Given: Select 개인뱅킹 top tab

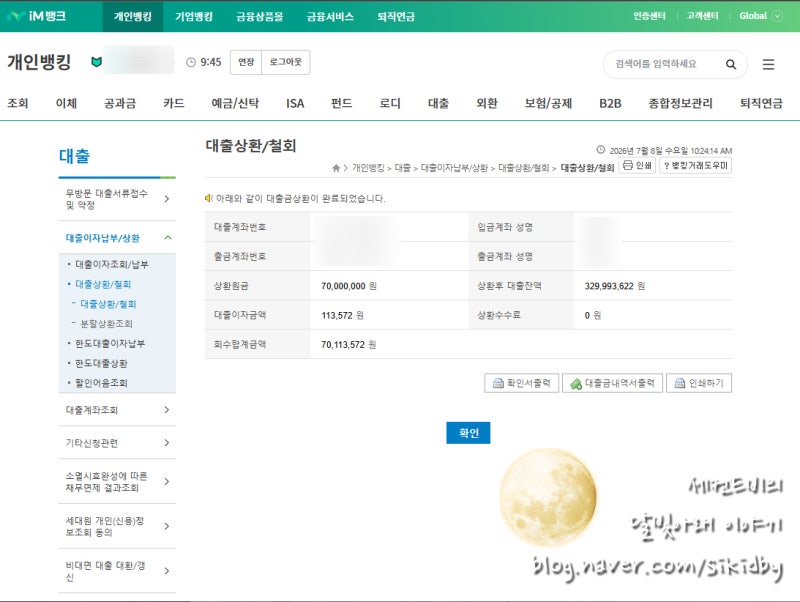Looking at the screenshot, I should 133,16.
